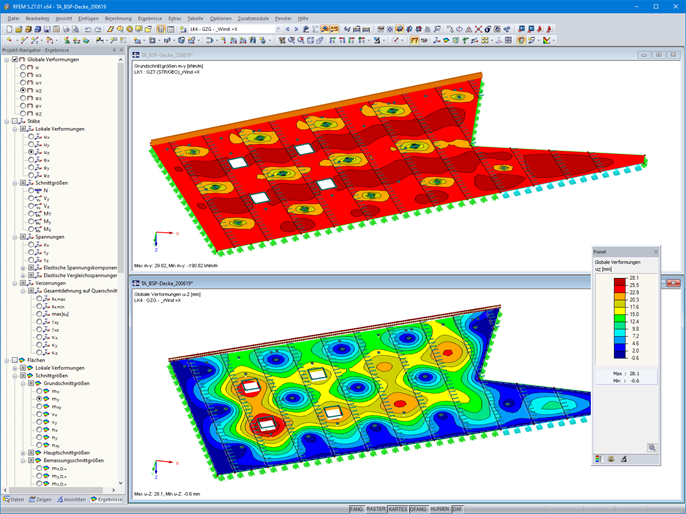The width and height of the screenshot is (686, 514).
Task: Collapse Schnittgrößen under Stäbe
Action: [15, 183]
